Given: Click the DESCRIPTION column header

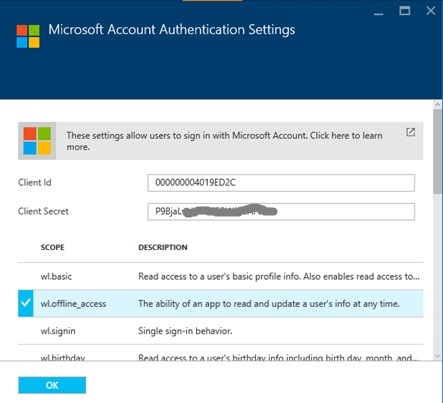Looking at the screenshot, I should (x=163, y=247).
